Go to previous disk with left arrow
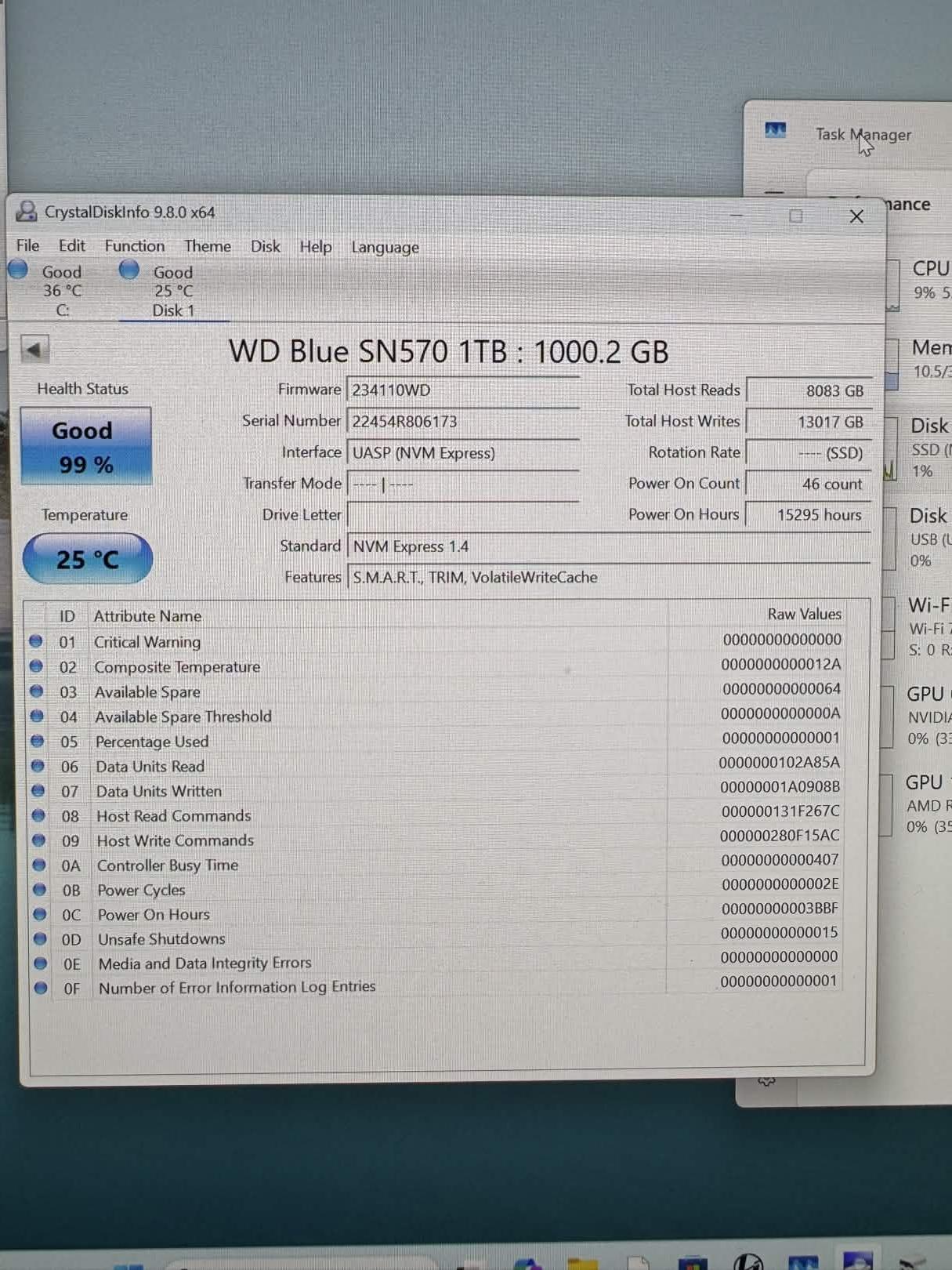 click(x=34, y=349)
